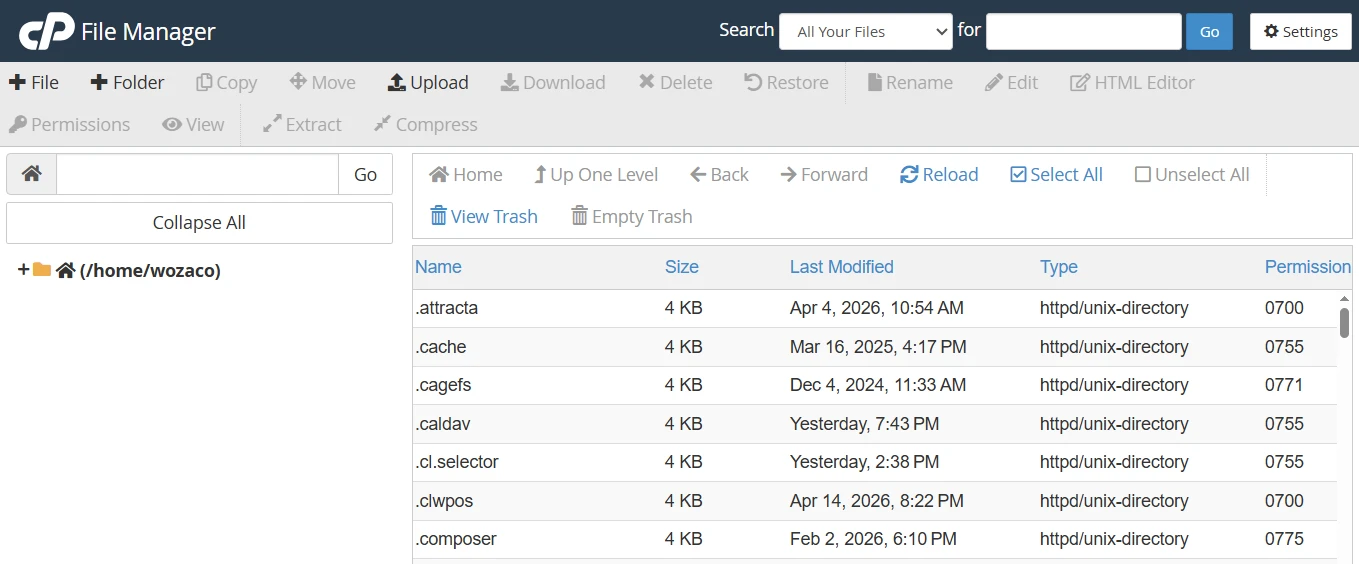The height and width of the screenshot is (564, 1359).
Task: Click the Extract toolbar icon
Action: pyautogui.click(x=271, y=125)
